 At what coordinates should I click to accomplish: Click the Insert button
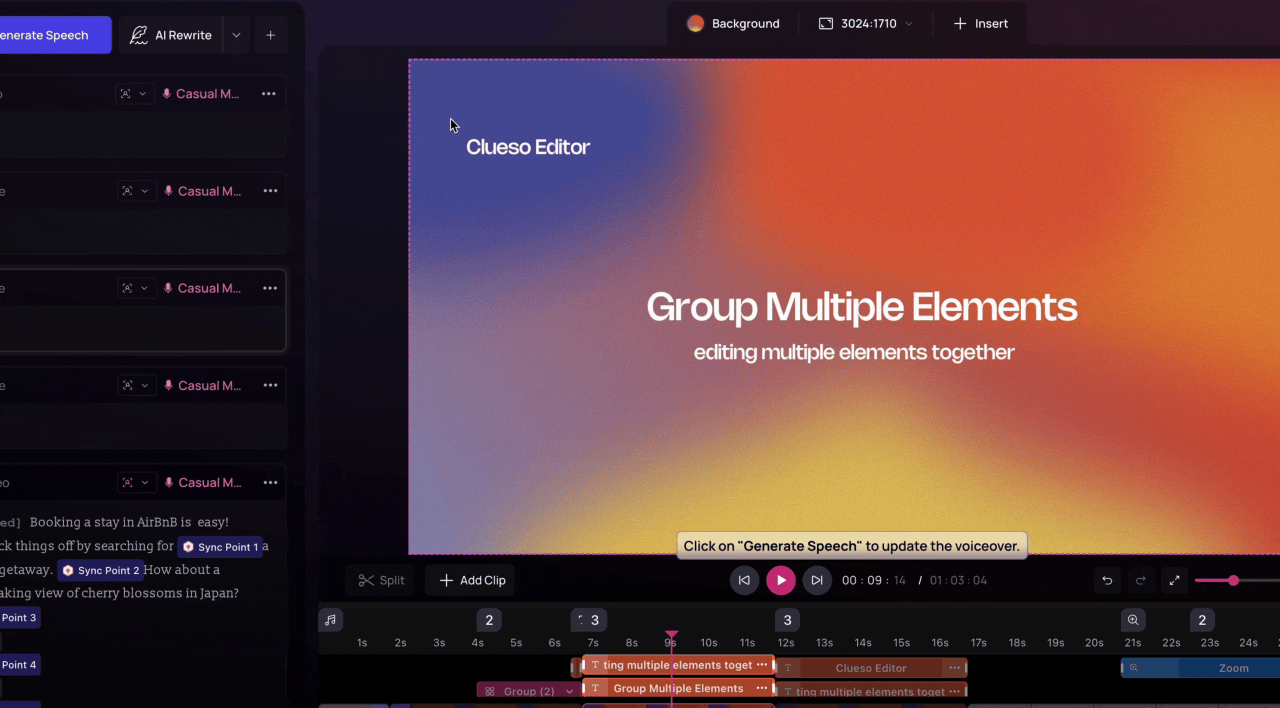980,23
